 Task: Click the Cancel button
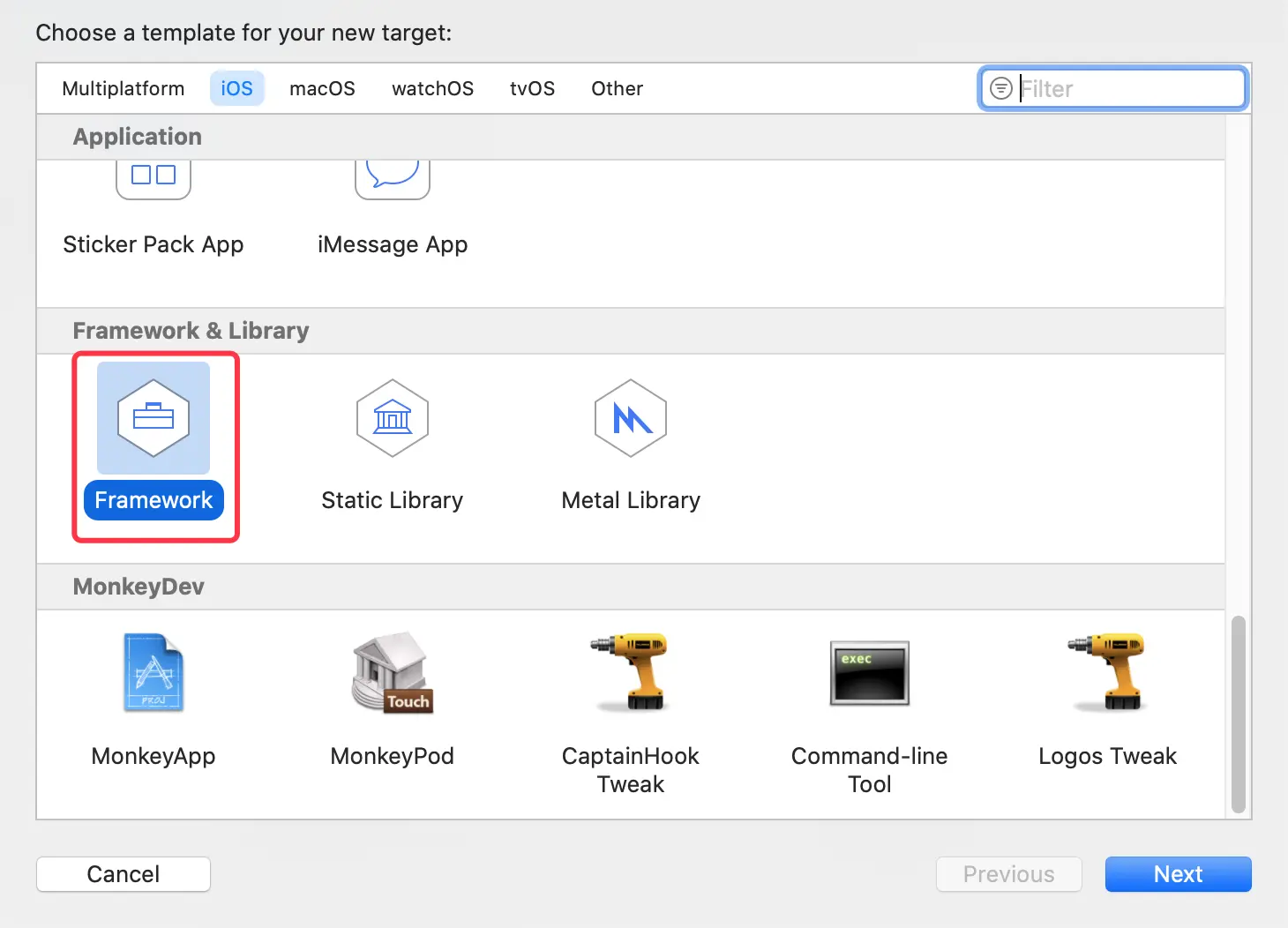124,874
